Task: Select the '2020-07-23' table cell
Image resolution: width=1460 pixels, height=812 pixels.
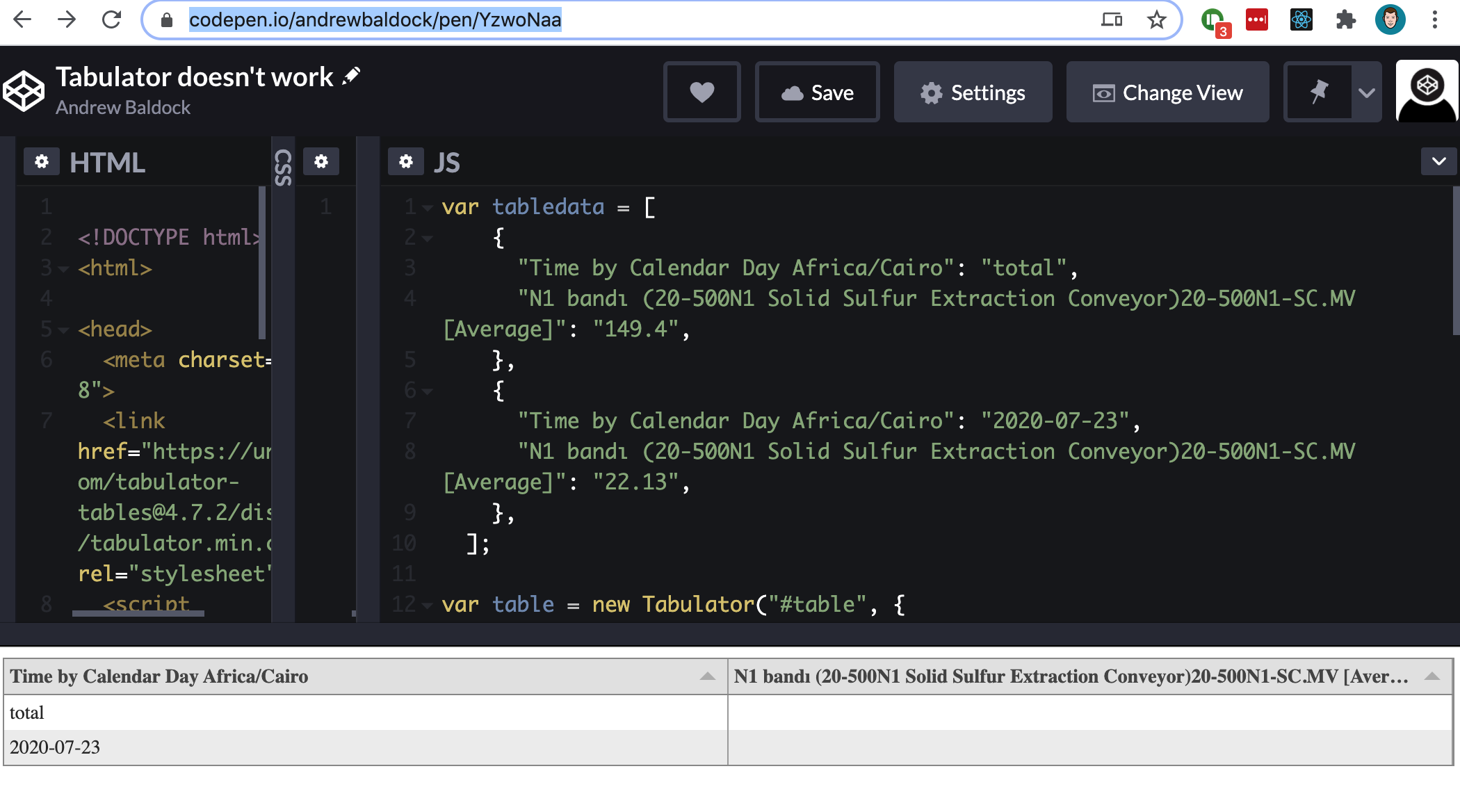Action: pos(366,747)
